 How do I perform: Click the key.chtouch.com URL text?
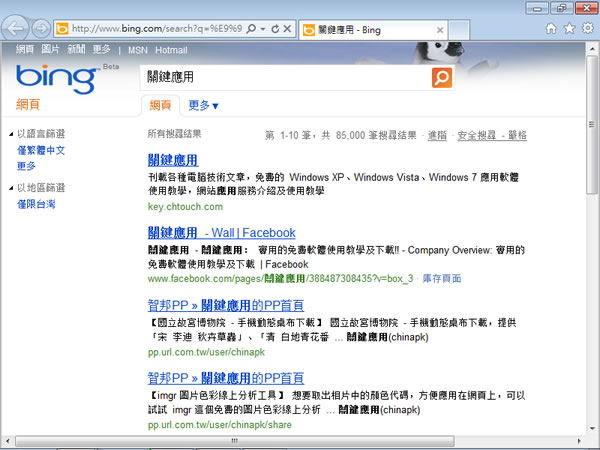(x=185, y=207)
